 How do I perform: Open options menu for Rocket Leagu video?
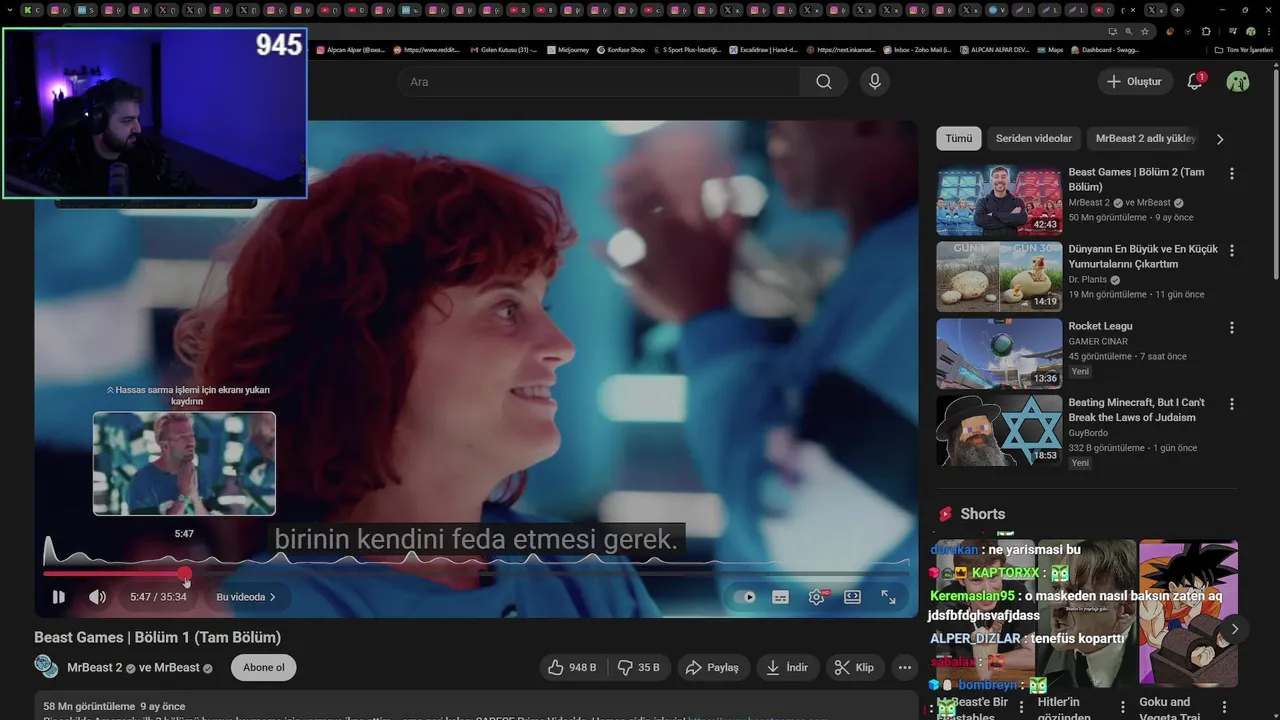[1232, 328]
